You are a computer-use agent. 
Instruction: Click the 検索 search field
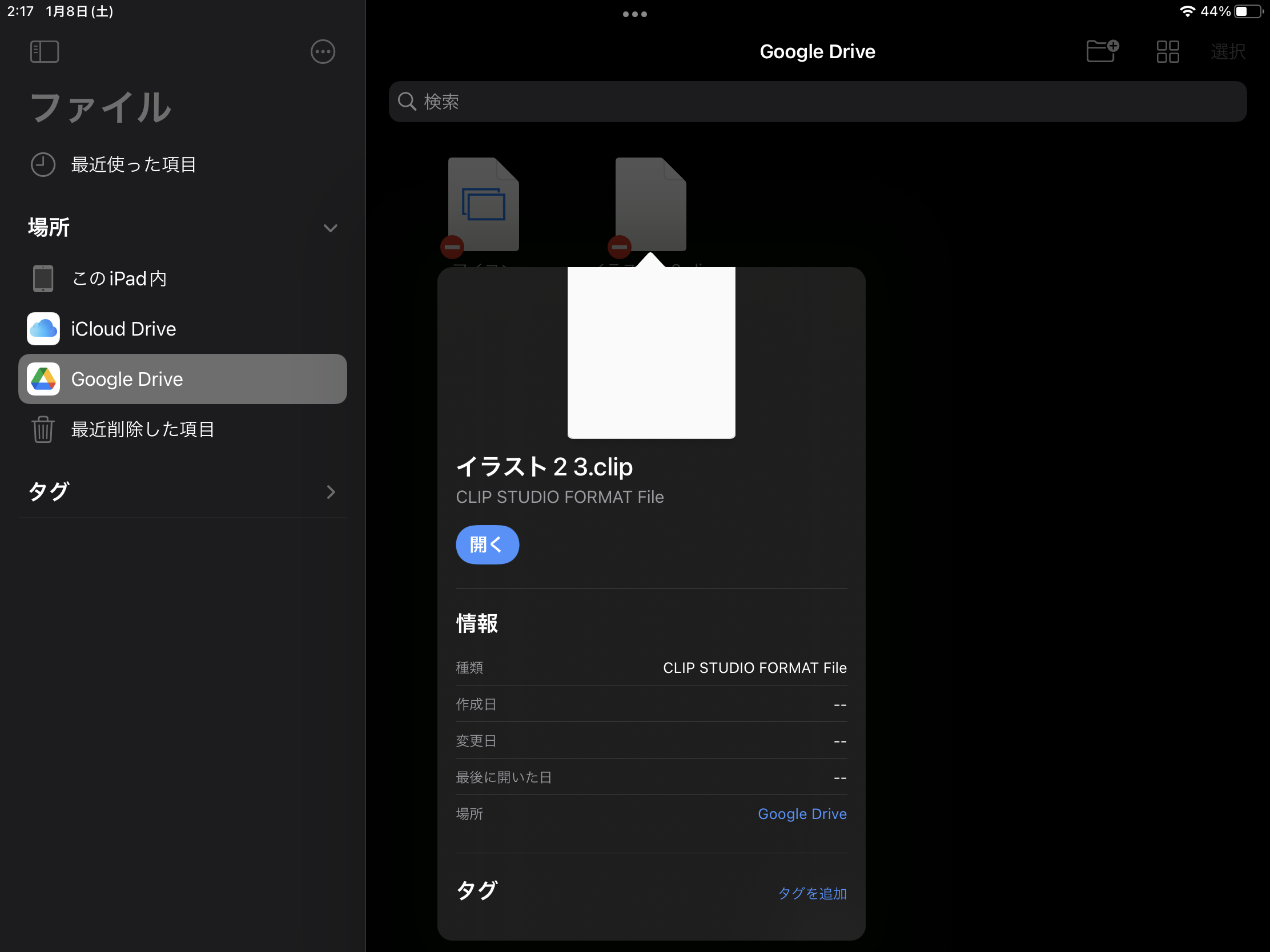pyautogui.click(x=817, y=102)
